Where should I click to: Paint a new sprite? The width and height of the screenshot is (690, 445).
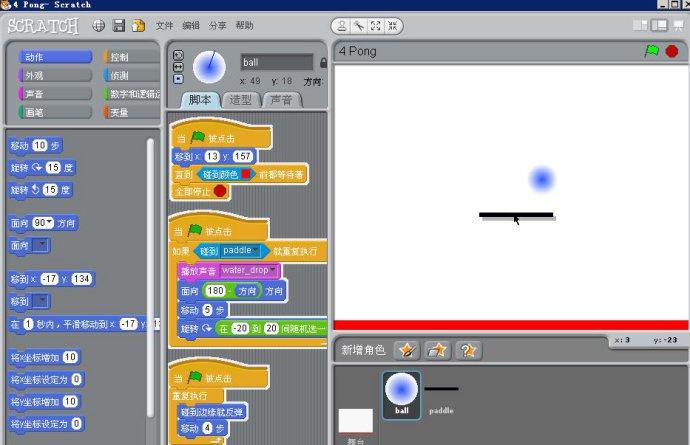[407, 350]
